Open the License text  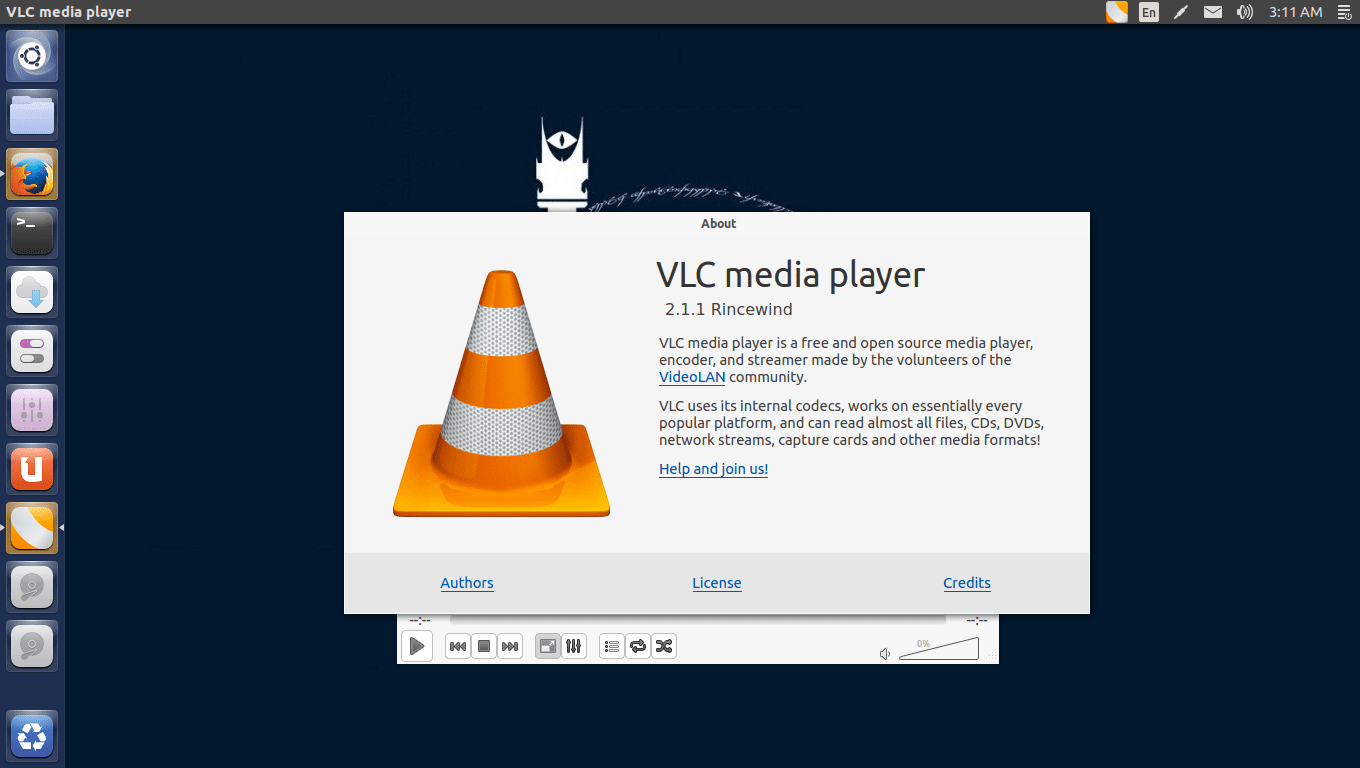click(717, 583)
